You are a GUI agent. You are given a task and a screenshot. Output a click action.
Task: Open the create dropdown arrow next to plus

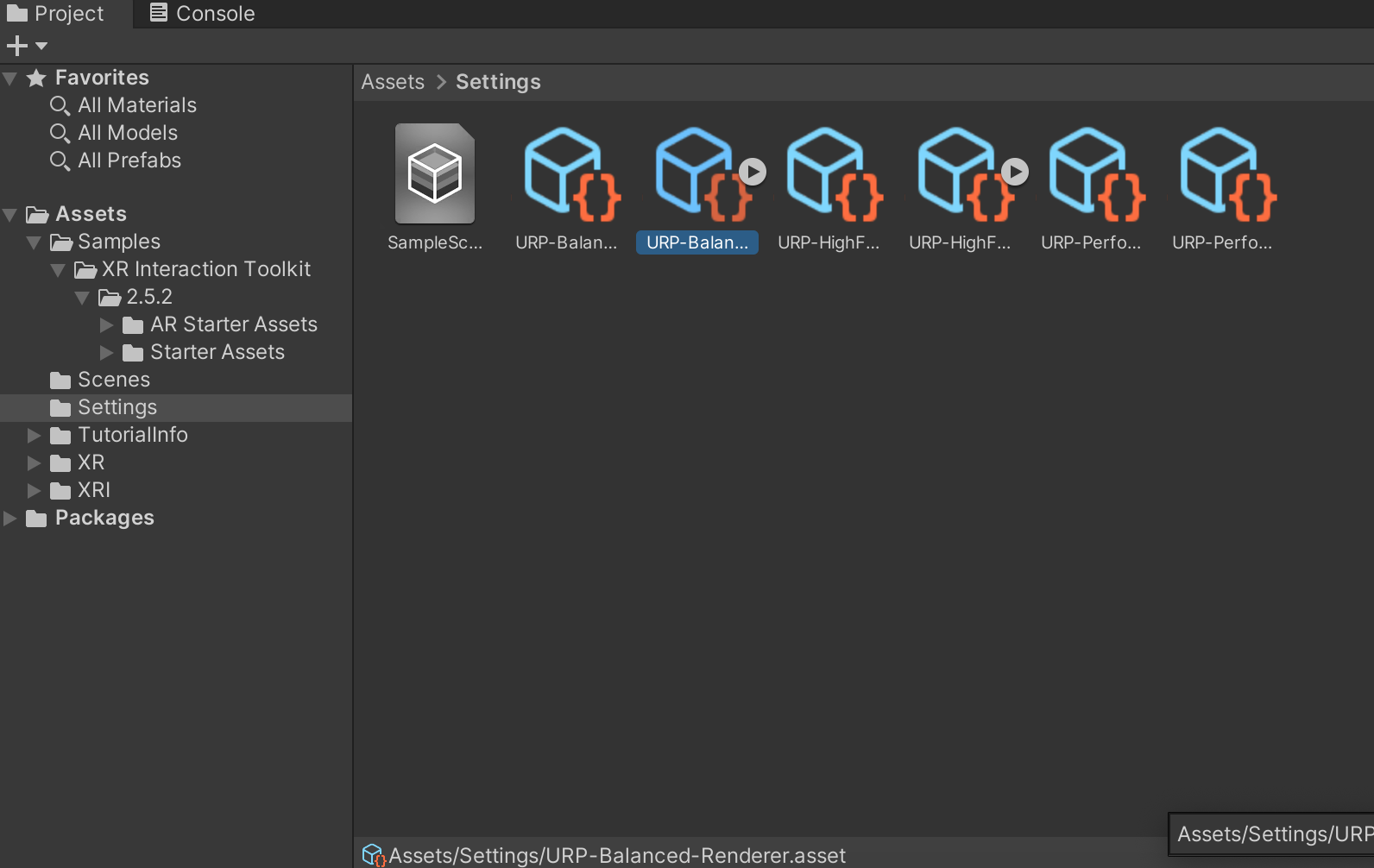pyautogui.click(x=41, y=46)
